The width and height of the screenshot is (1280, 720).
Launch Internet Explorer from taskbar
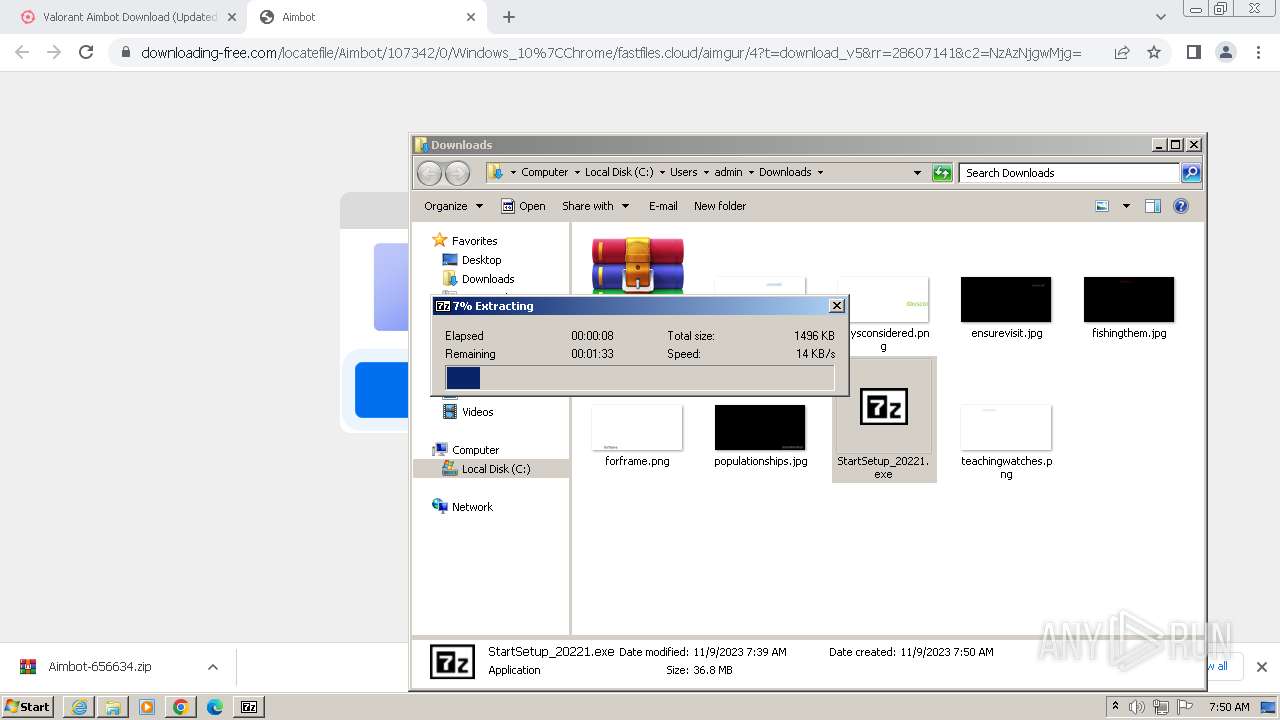tap(79, 706)
